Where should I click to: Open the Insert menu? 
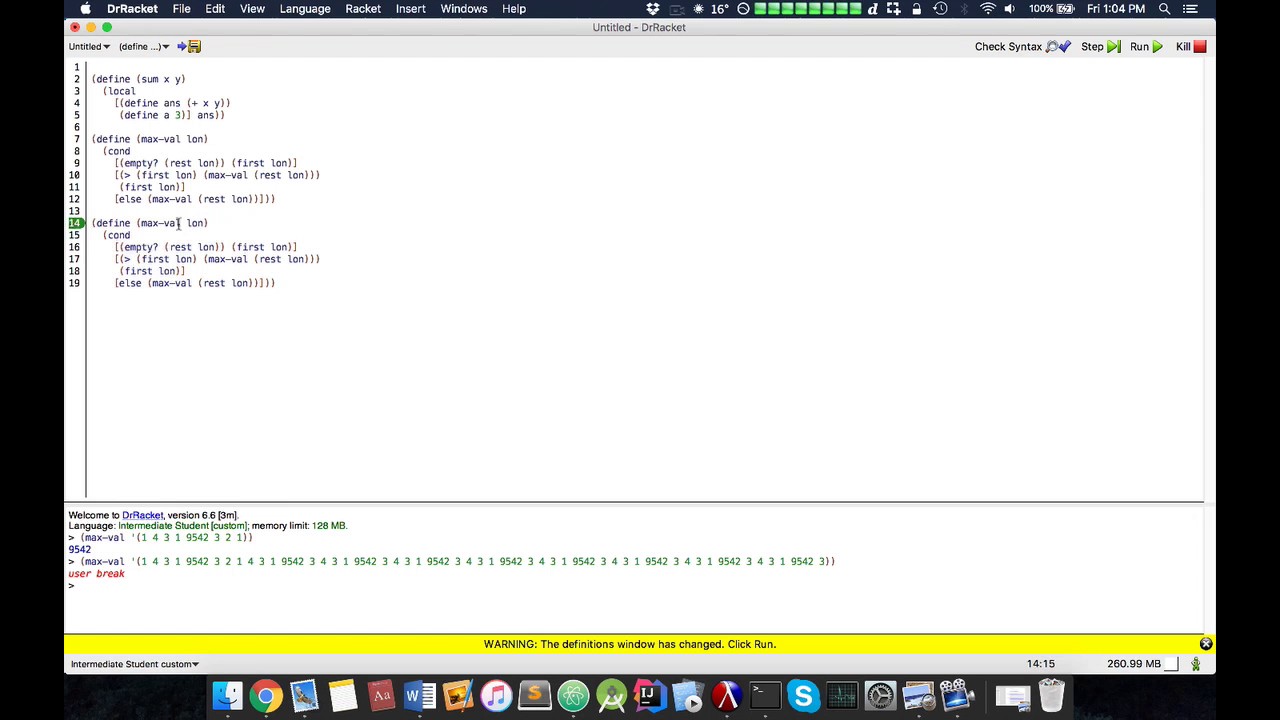click(x=411, y=9)
